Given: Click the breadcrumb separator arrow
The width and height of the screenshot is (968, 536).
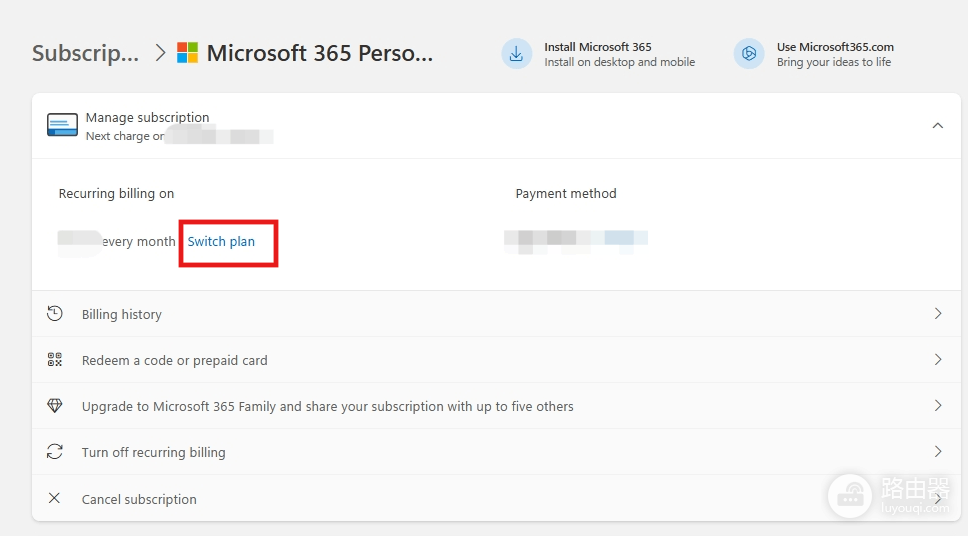Looking at the screenshot, I should [161, 52].
